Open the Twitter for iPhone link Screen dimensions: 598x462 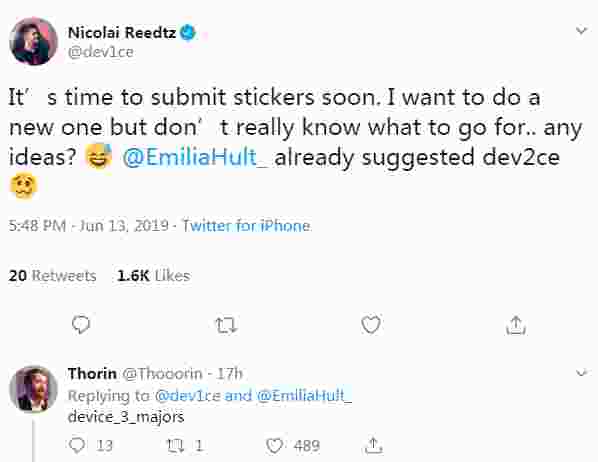(x=246, y=226)
